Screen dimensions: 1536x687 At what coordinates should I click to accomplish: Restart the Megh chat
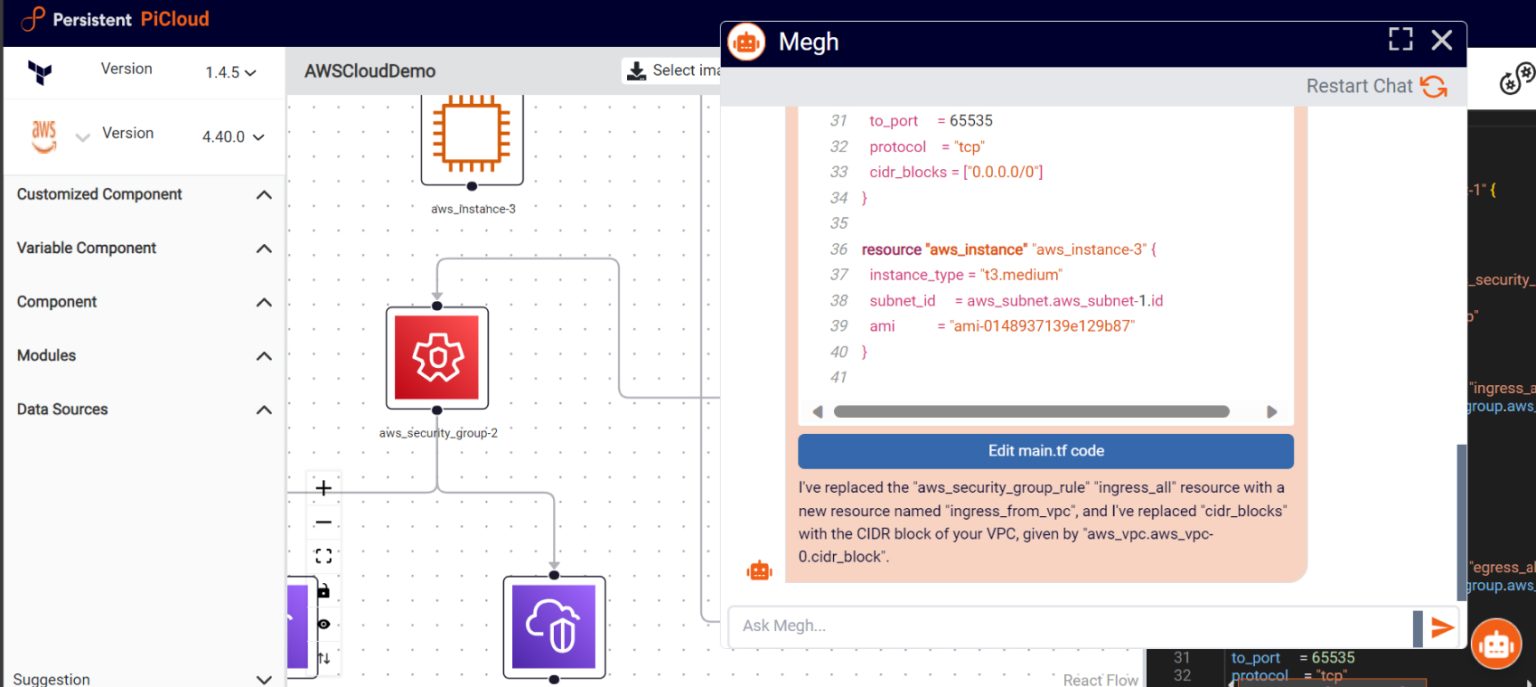point(1376,86)
